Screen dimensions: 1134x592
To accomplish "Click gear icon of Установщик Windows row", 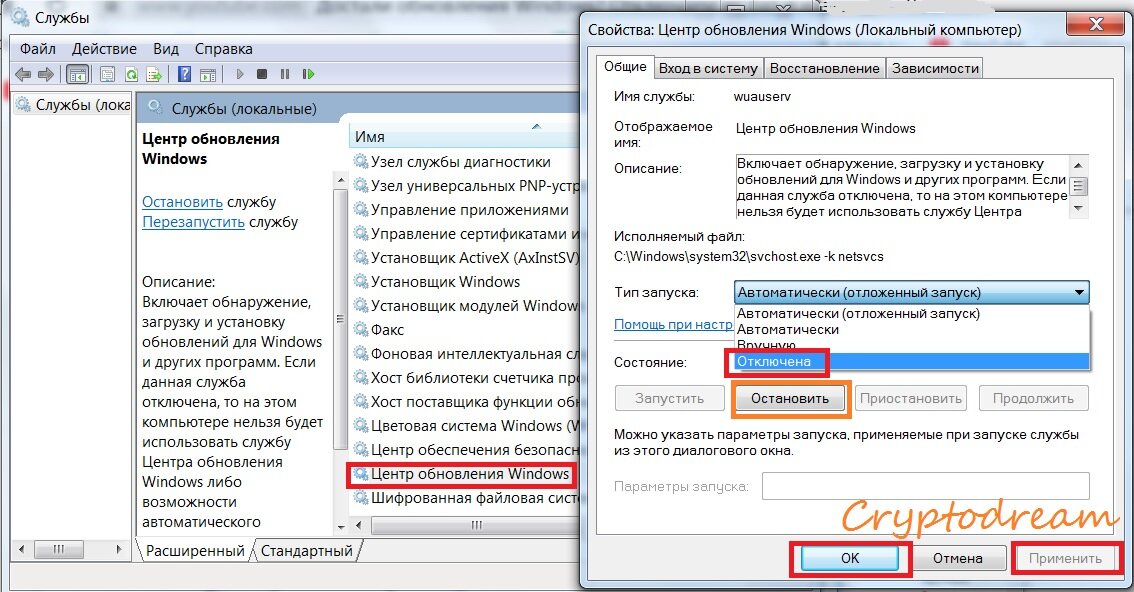I will pyautogui.click(x=360, y=282).
